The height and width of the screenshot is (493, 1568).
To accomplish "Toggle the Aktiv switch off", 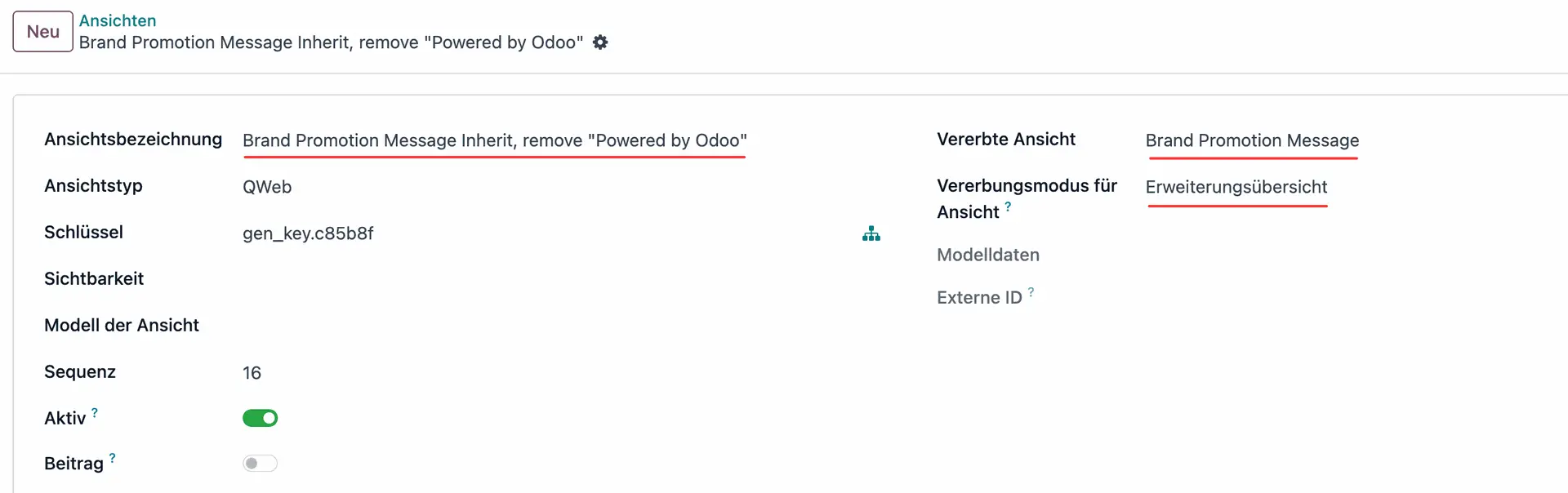I will point(260,418).
